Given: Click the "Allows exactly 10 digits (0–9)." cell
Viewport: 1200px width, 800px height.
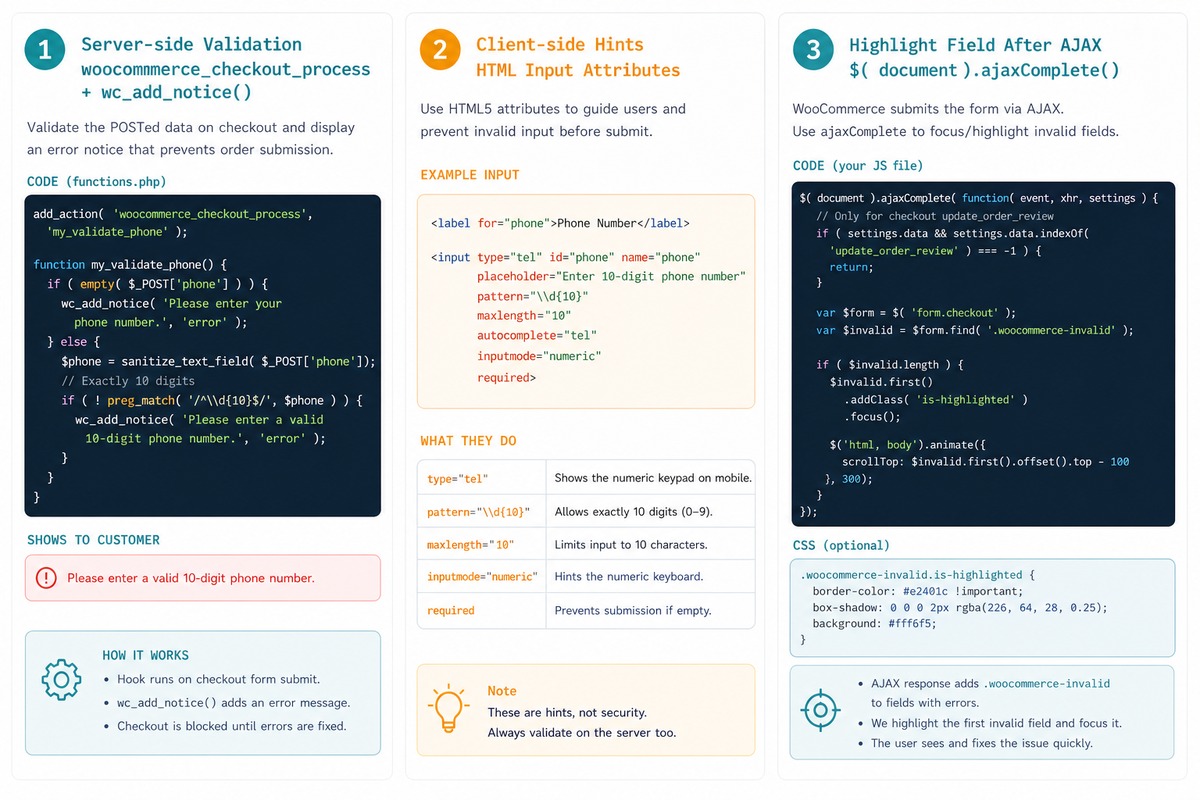Looking at the screenshot, I should point(651,512).
